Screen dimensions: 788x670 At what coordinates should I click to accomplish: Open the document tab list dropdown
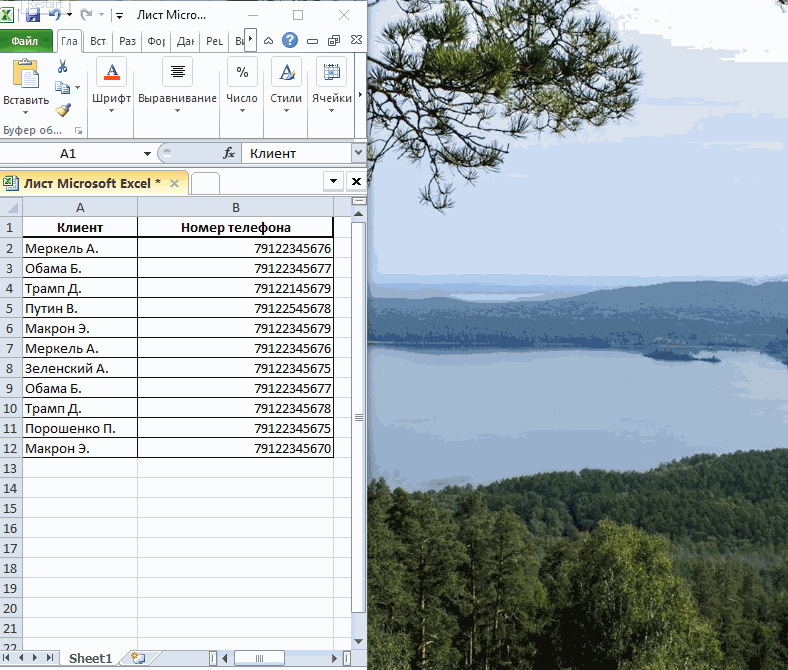click(x=333, y=181)
